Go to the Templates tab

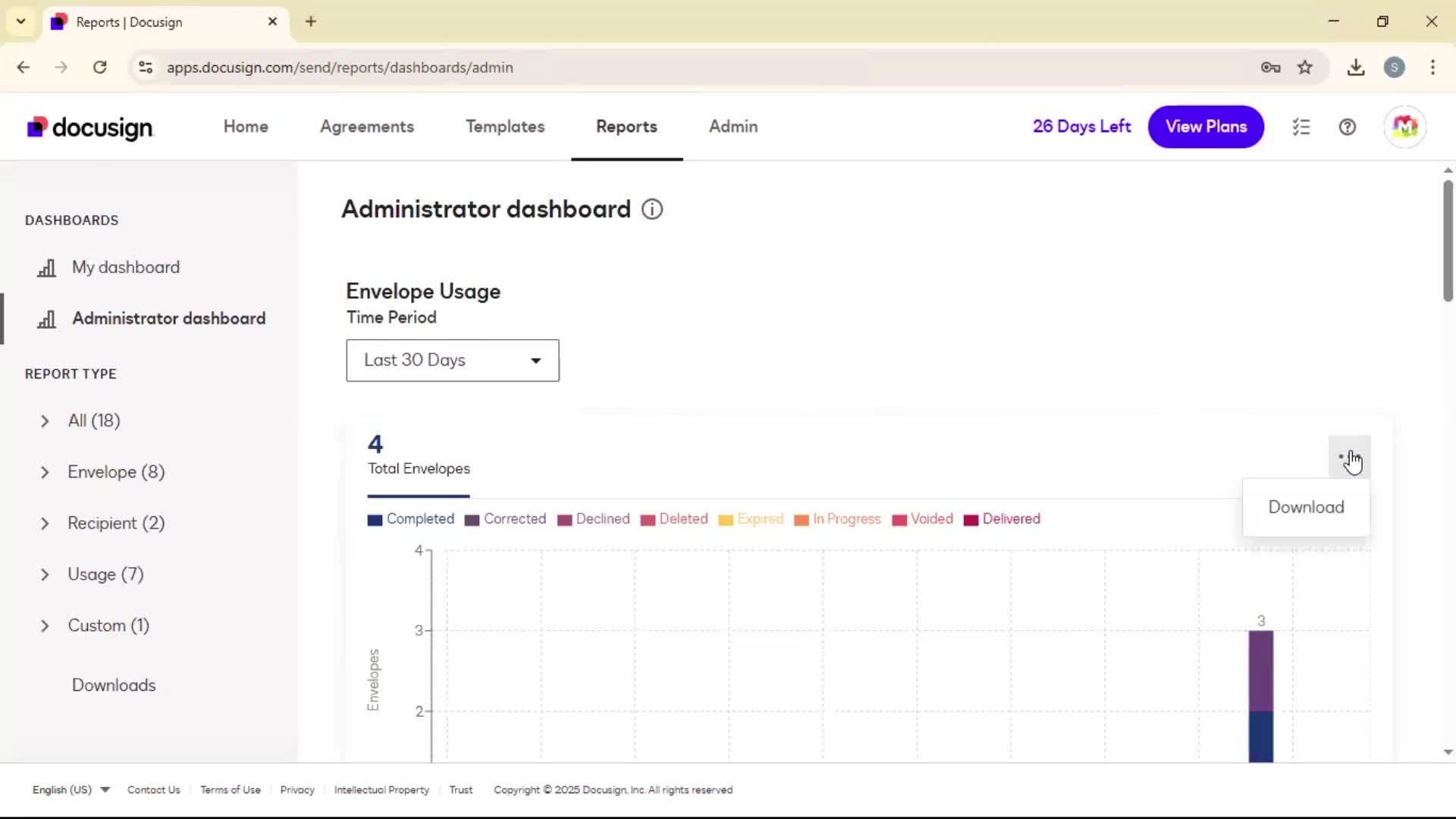pyautogui.click(x=505, y=127)
